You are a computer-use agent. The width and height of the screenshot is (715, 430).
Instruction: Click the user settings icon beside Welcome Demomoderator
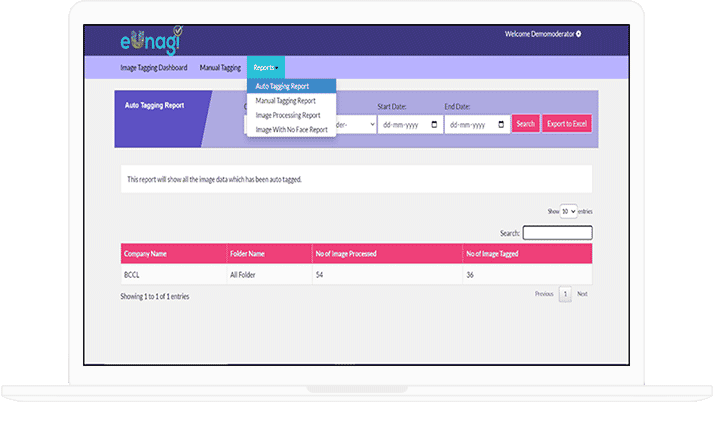tap(578, 34)
